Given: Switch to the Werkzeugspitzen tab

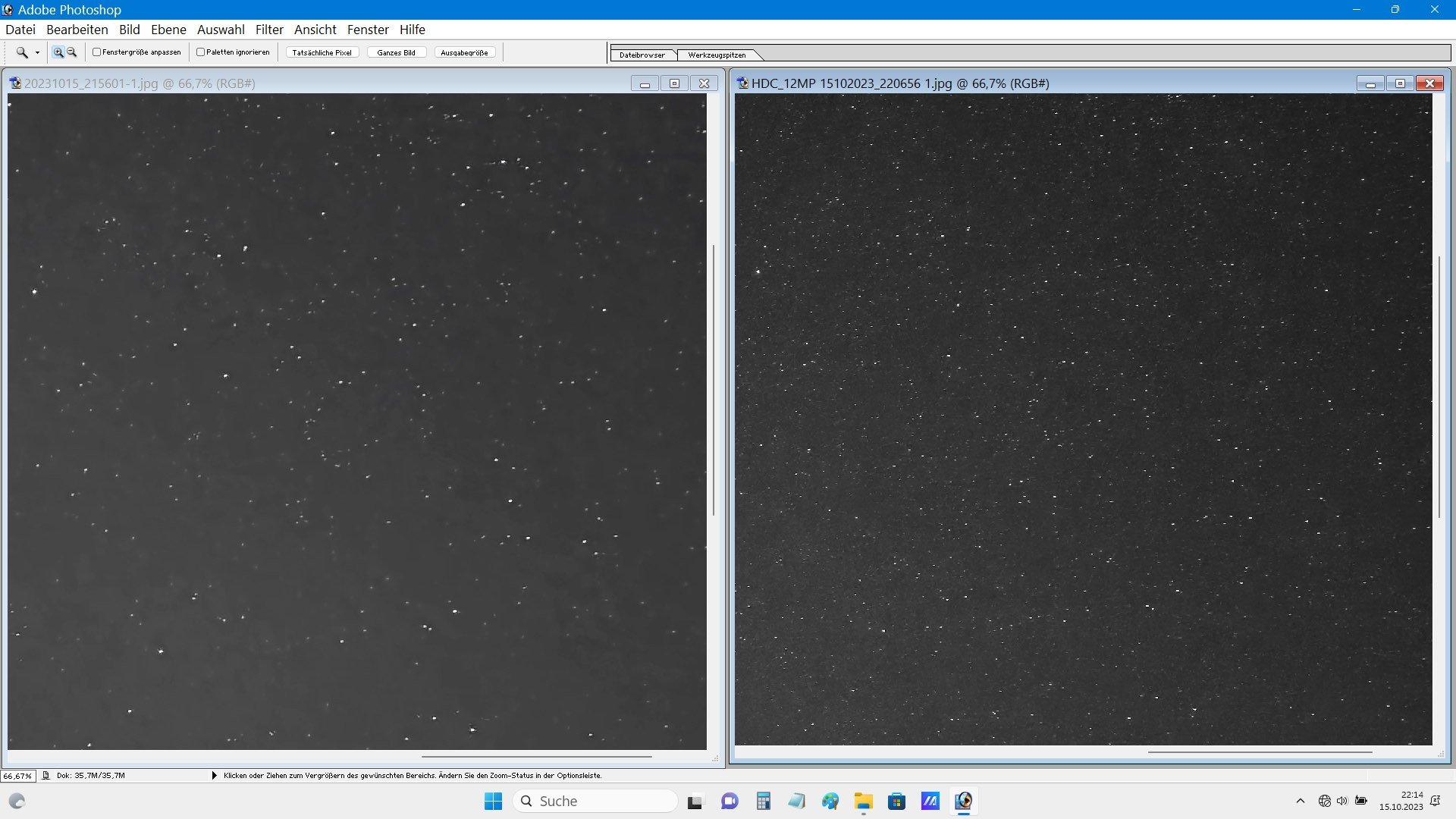Looking at the screenshot, I should pos(717,55).
